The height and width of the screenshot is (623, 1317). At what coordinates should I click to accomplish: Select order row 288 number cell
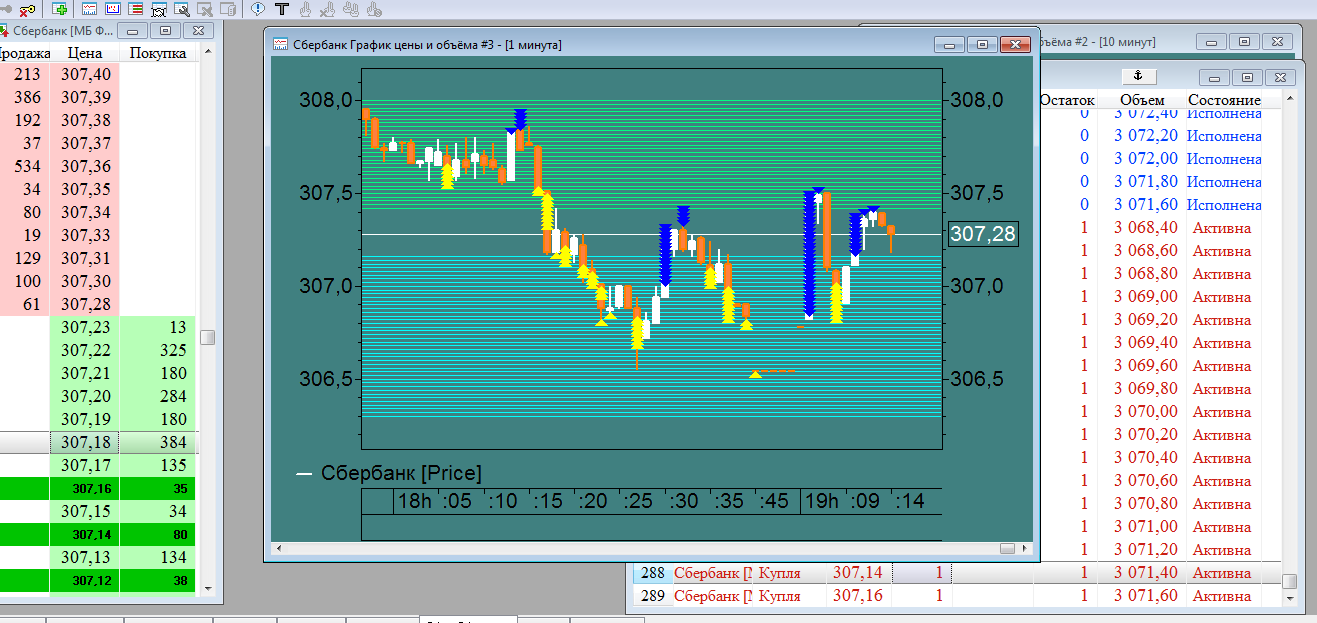pos(651,573)
